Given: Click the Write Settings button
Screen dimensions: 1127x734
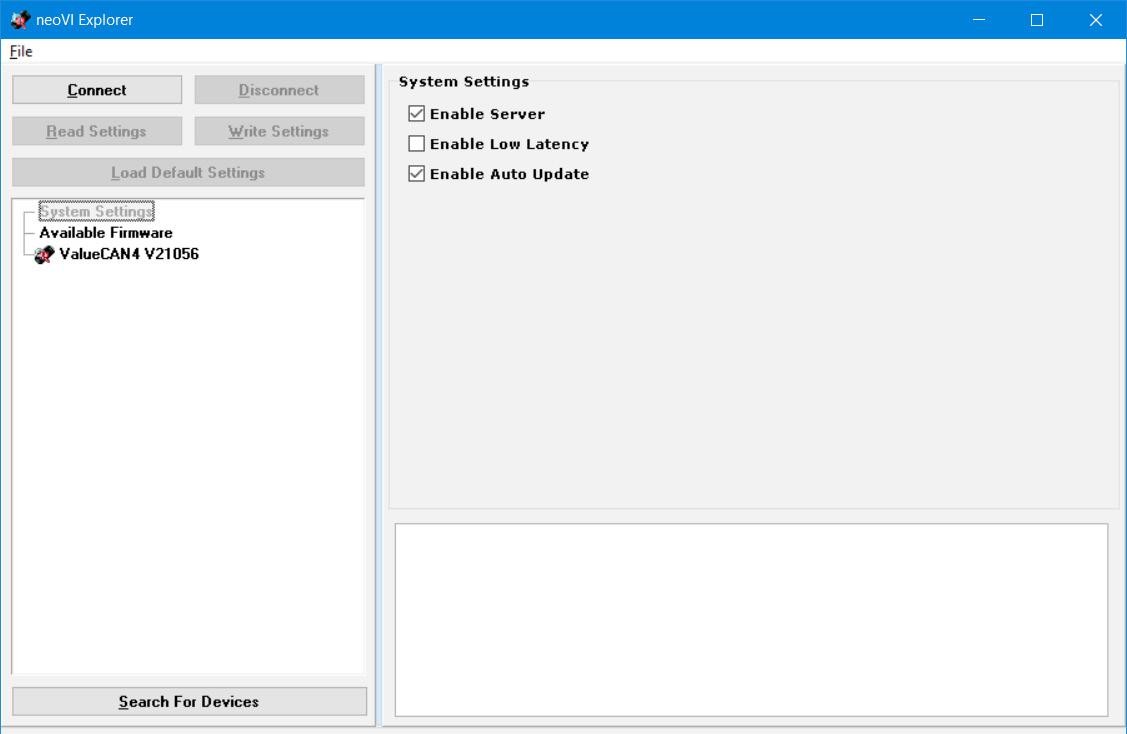Looking at the screenshot, I should [279, 131].
